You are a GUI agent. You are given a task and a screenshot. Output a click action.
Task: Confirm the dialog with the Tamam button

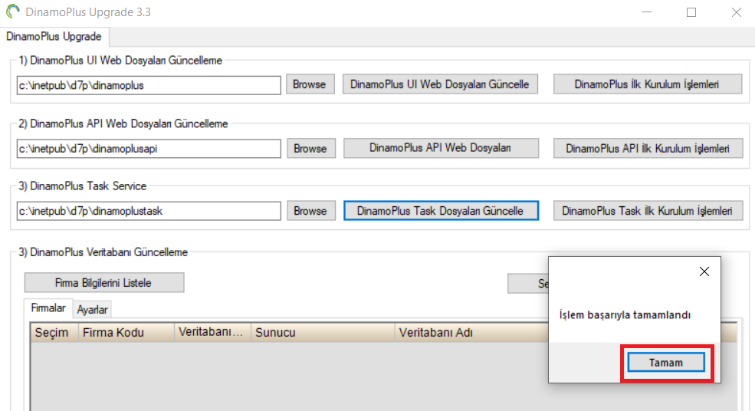(666, 362)
